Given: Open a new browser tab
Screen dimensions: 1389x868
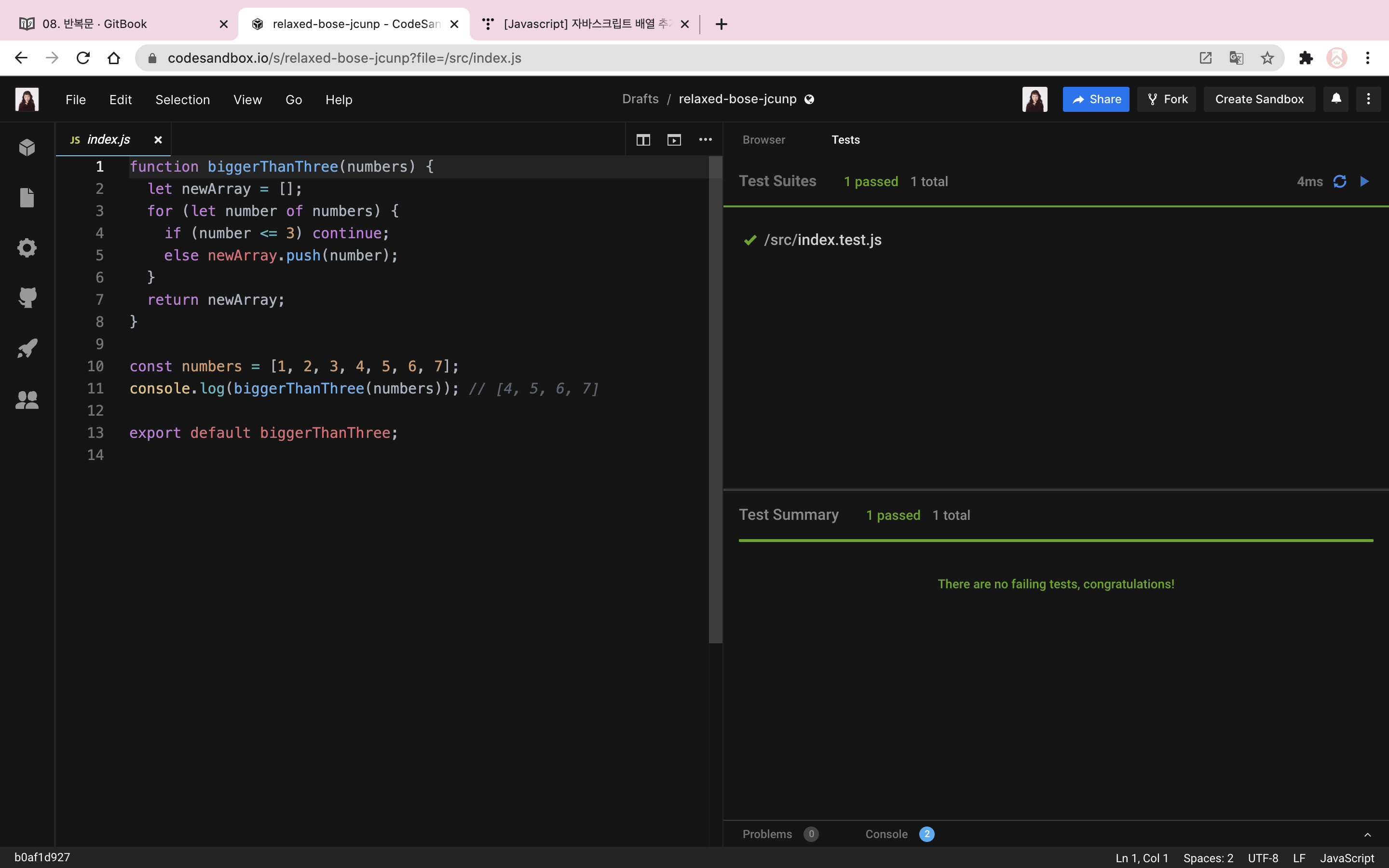Looking at the screenshot, I should [x=722, y=24].
